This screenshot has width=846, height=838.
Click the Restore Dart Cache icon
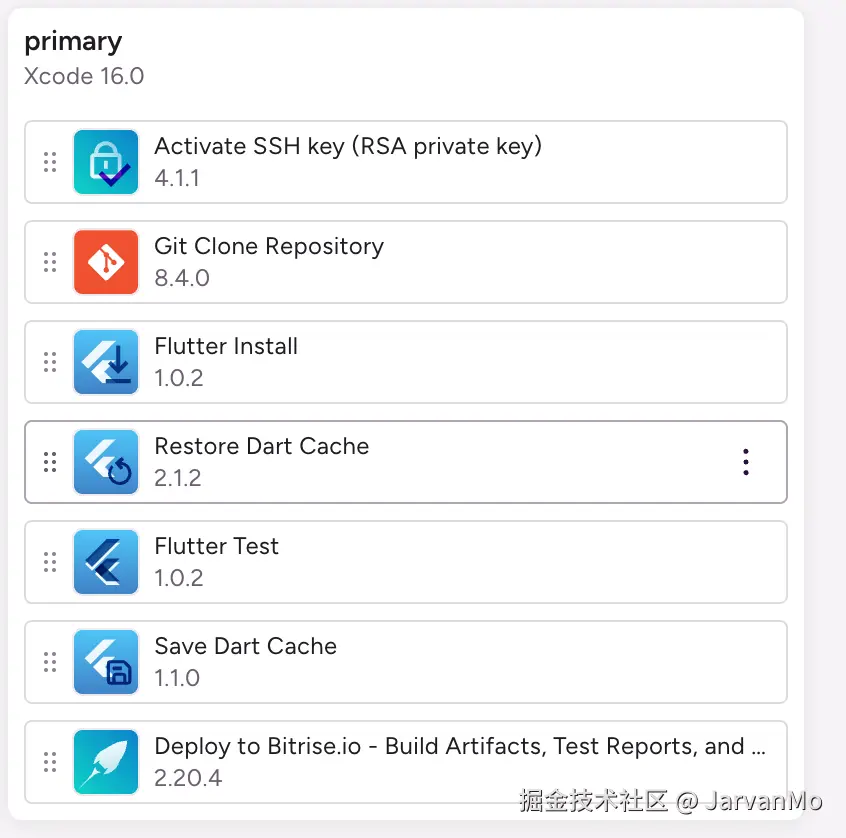(106, 462)
